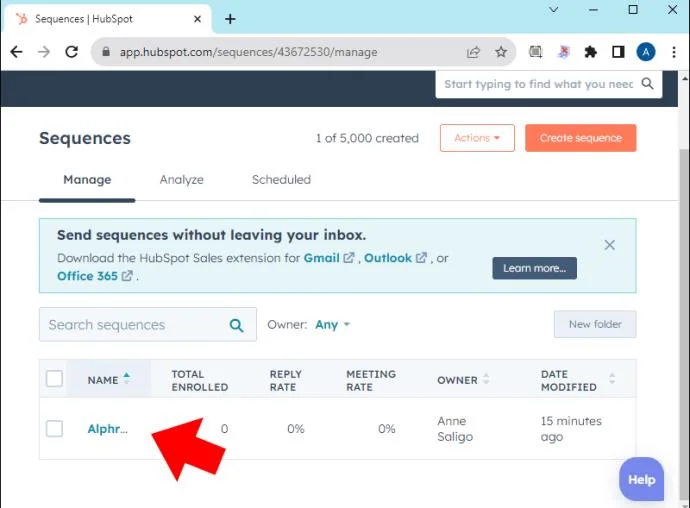The height and width of the screenshot is (508, 690).
Task: Tick the checkbox for the Alphr... sequence
Action: (x=55, y=429)
